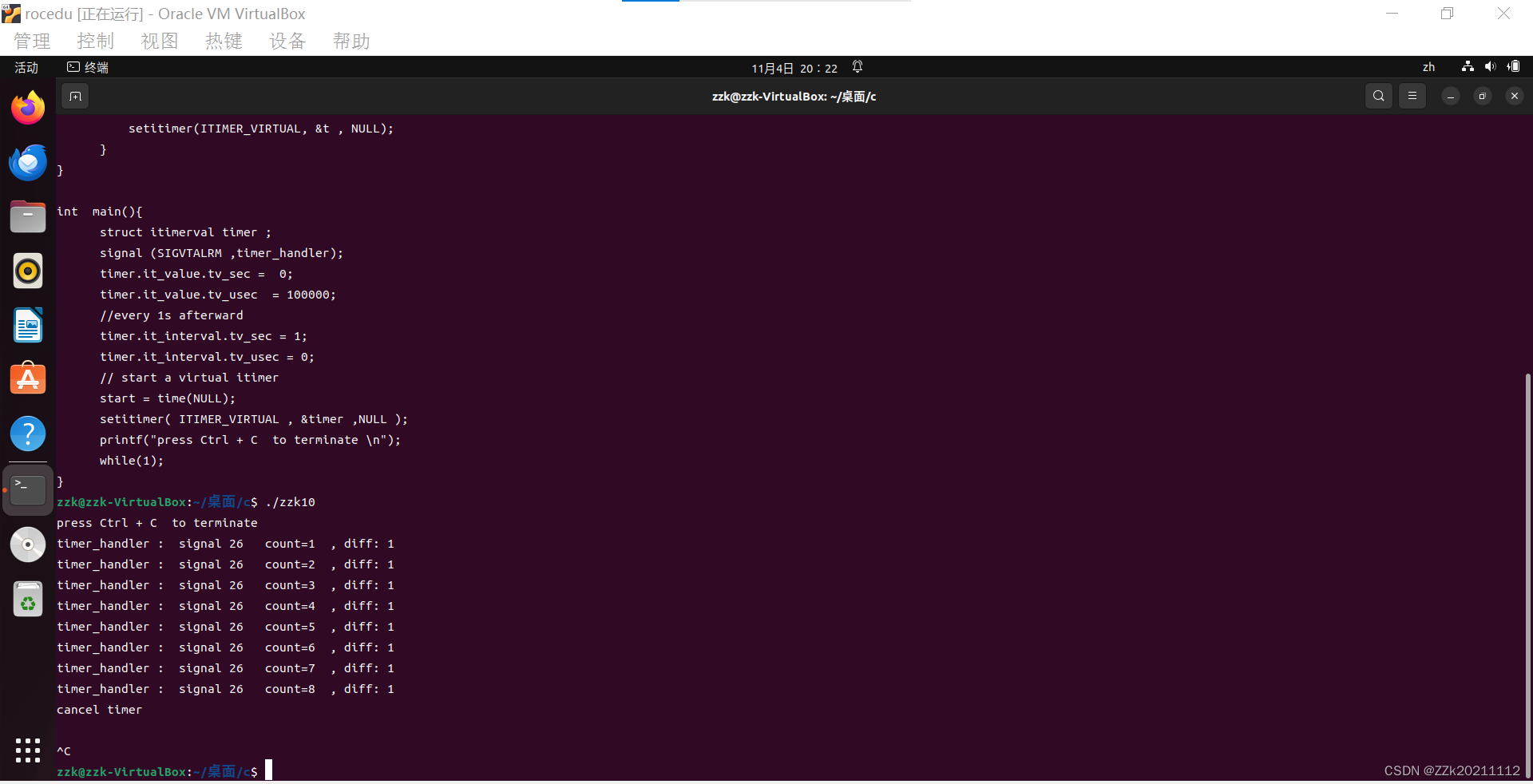Open the clock showing 11月4日 20:22

[794, 68]
